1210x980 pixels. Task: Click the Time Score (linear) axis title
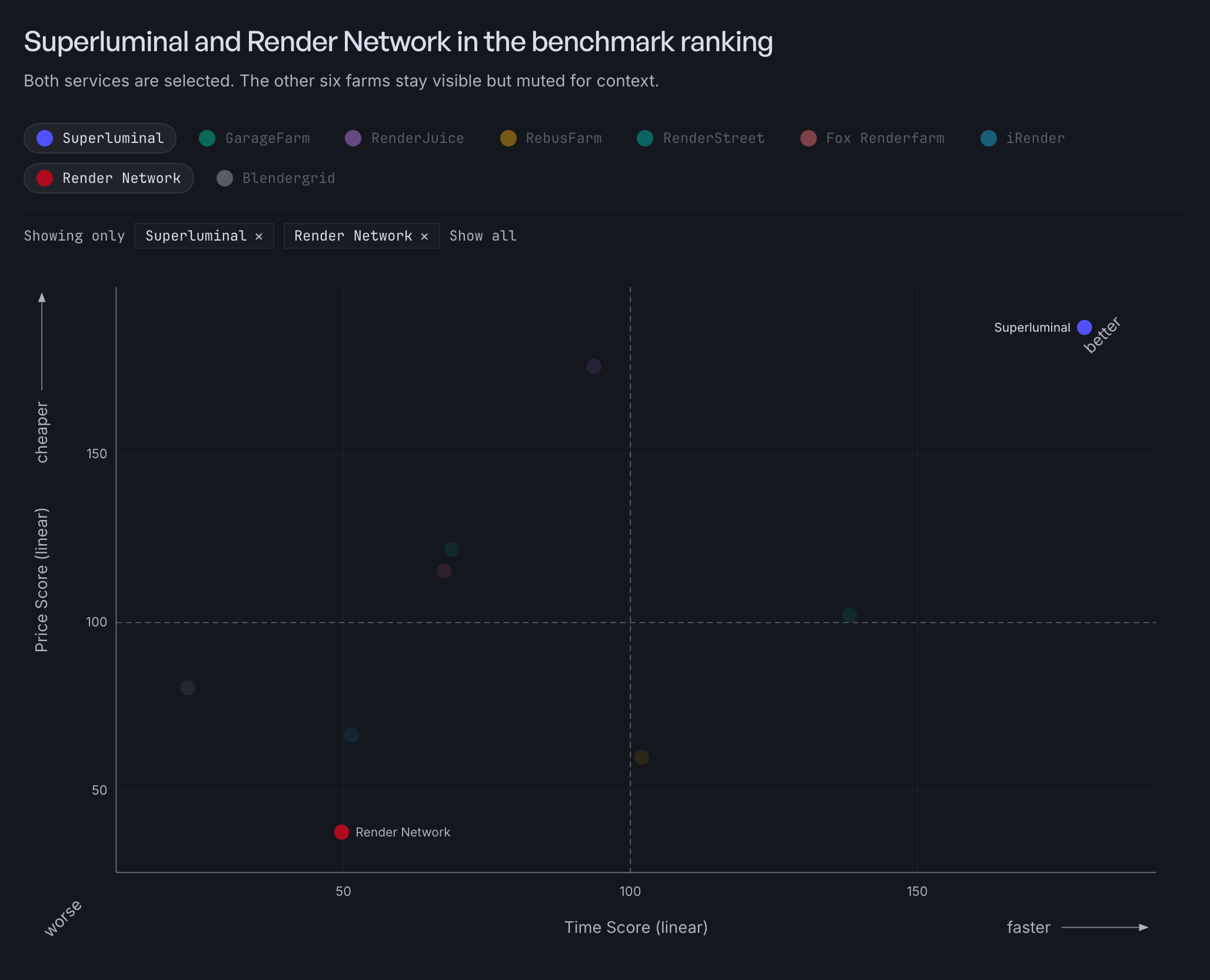[636, 927]
